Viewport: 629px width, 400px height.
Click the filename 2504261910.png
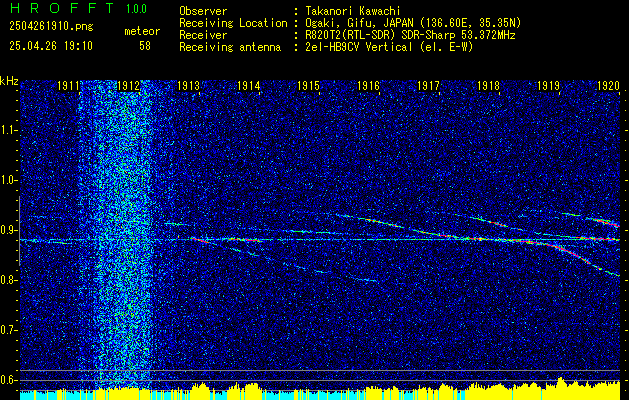(51, 27)
